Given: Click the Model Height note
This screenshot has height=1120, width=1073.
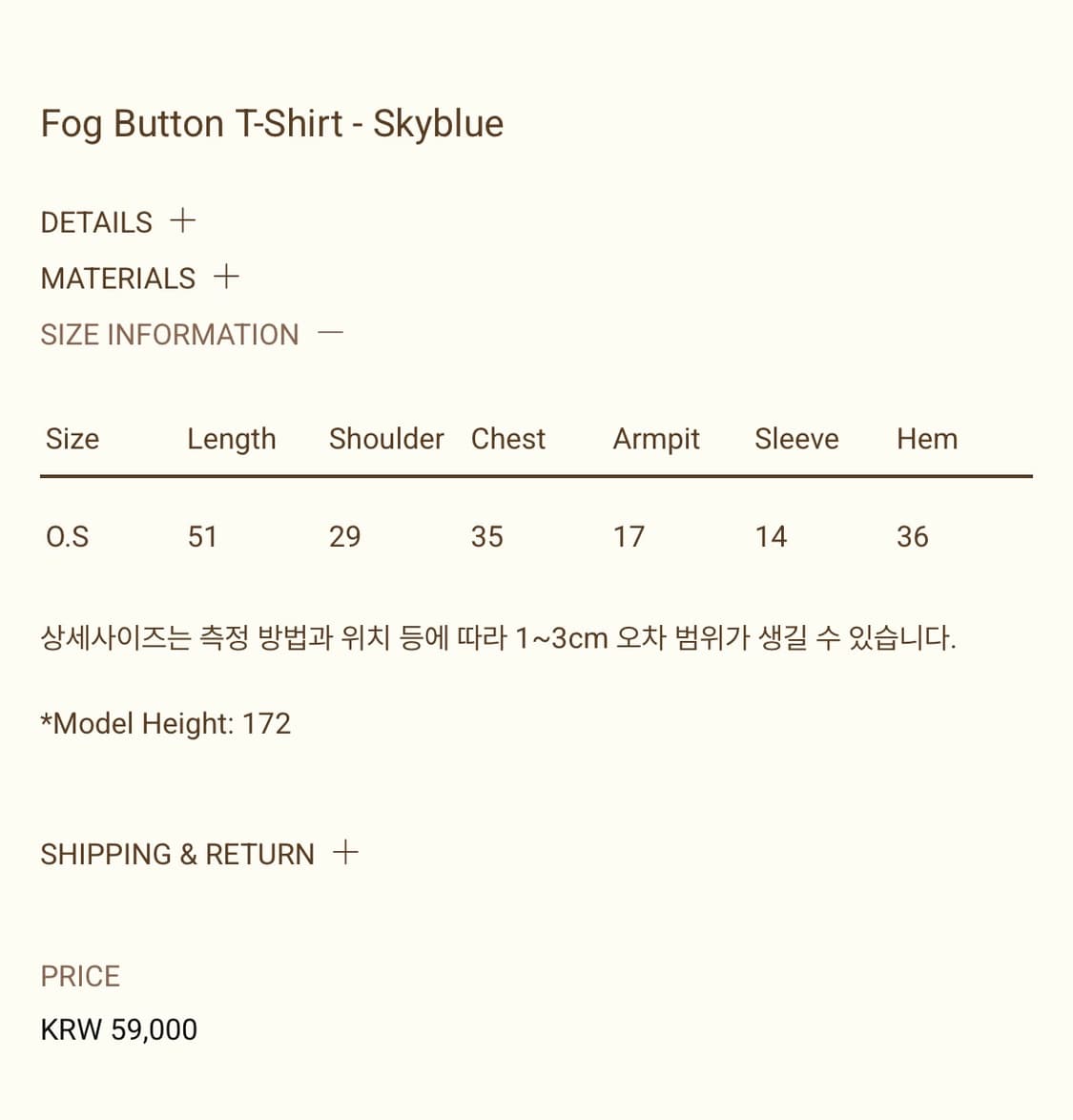Looking at the screenshot, I should point(166,723).
